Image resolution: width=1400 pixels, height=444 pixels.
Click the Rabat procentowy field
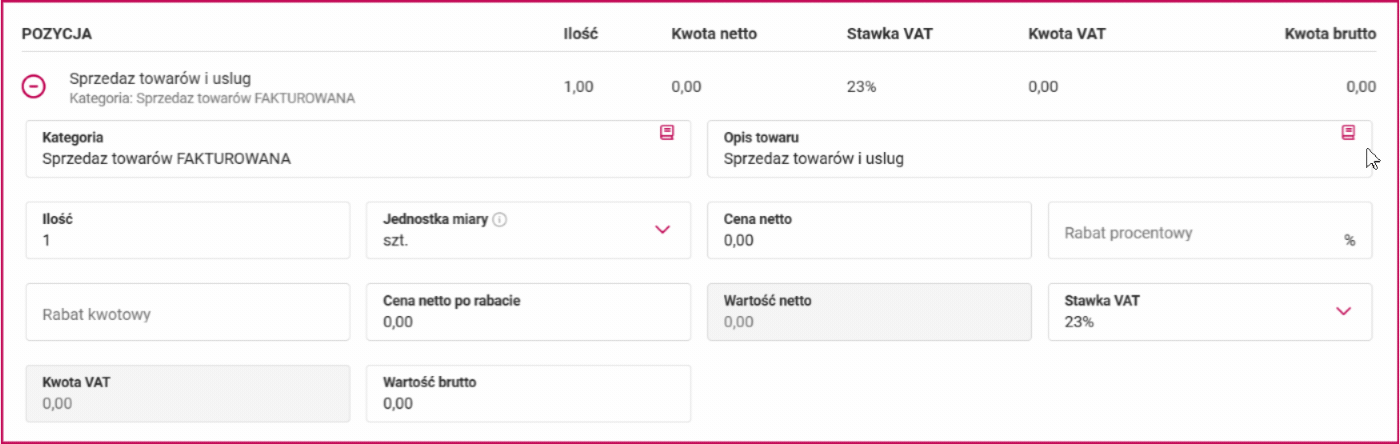[x=1210, y=230]
